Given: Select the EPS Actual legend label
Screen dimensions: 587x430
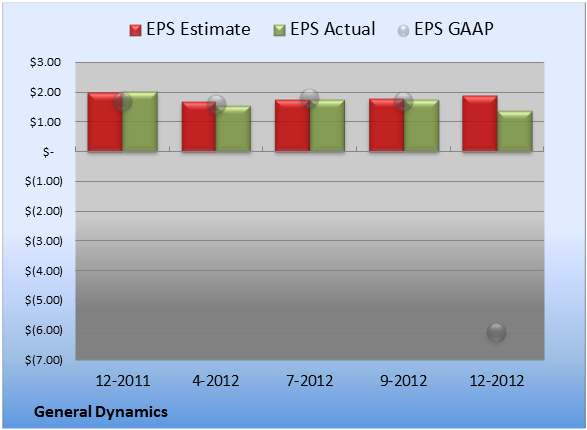Looking at the screenshot, I should pos(332,29).
